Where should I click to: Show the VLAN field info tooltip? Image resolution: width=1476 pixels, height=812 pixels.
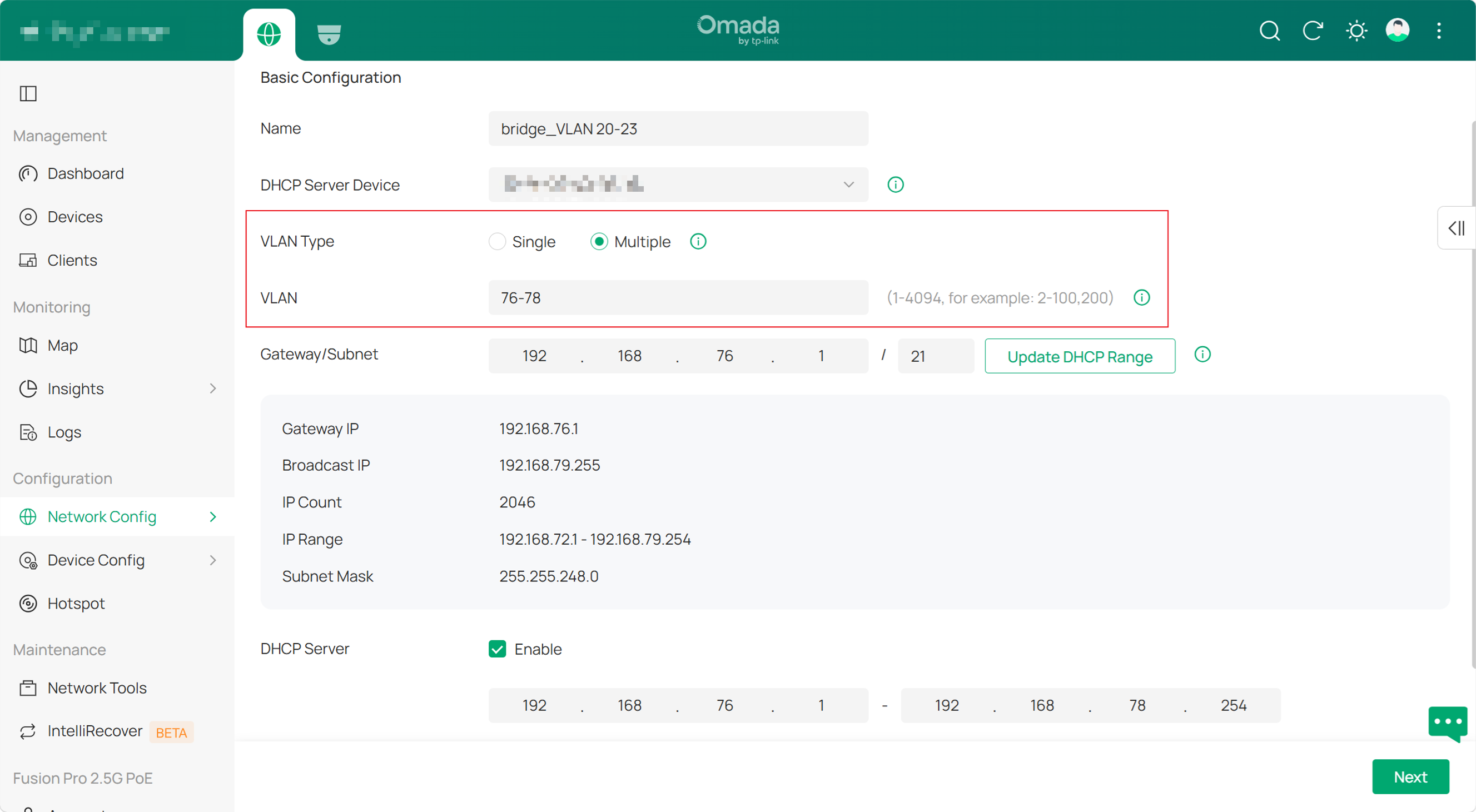1142,298
